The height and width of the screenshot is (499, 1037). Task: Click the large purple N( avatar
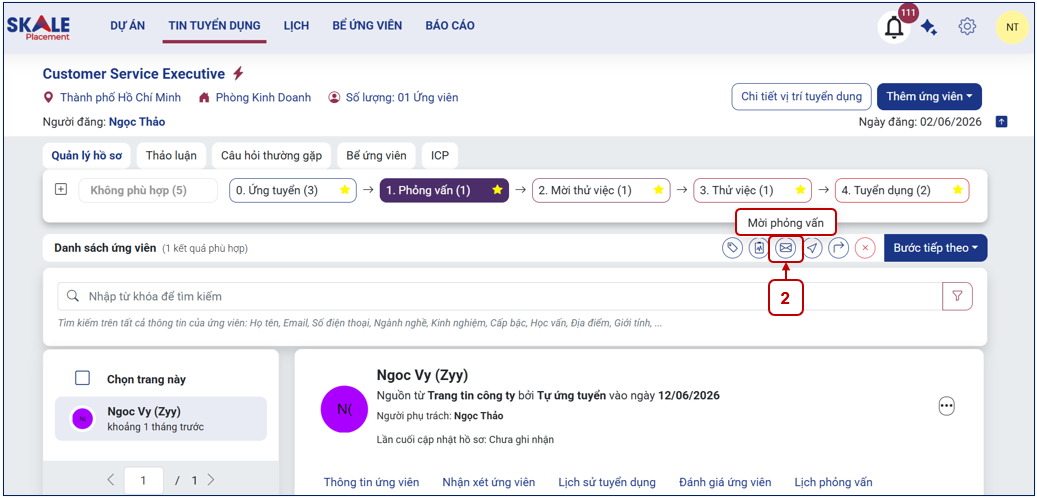[x=344, y=408]
